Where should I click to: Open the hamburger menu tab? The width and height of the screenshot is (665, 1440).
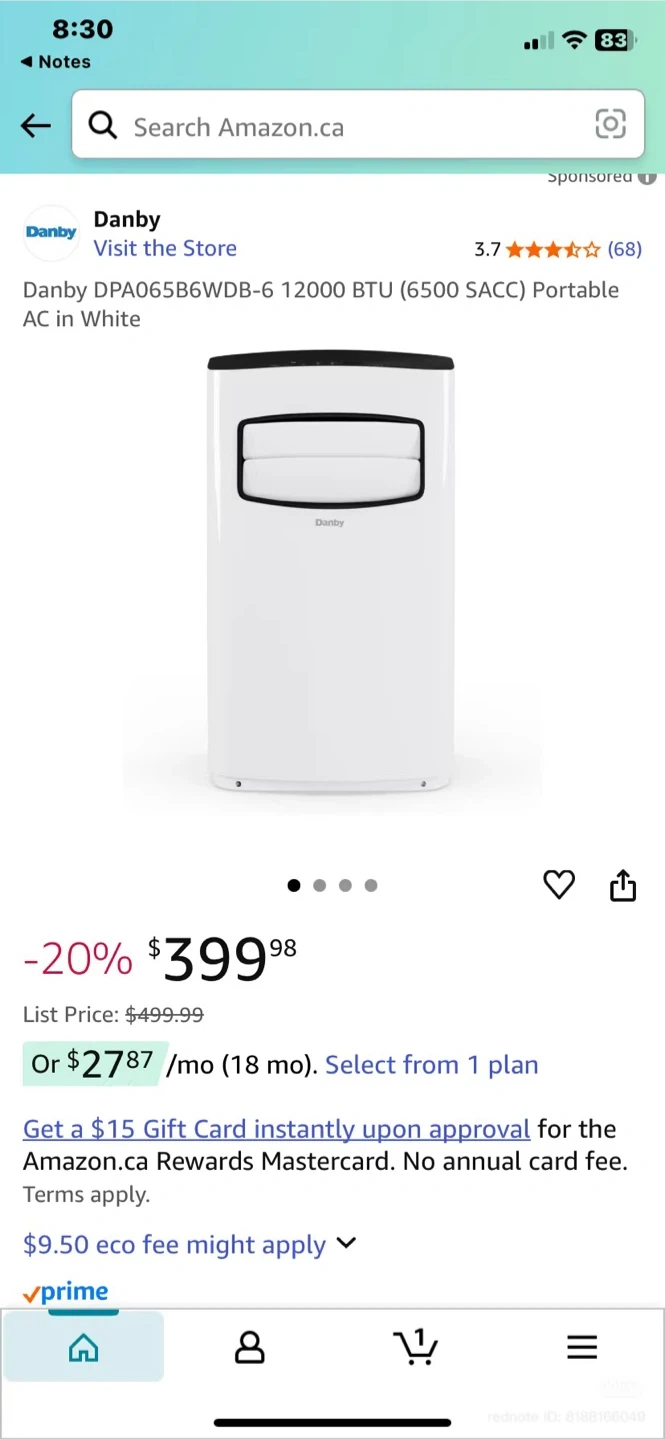(x=582, y=1347)
